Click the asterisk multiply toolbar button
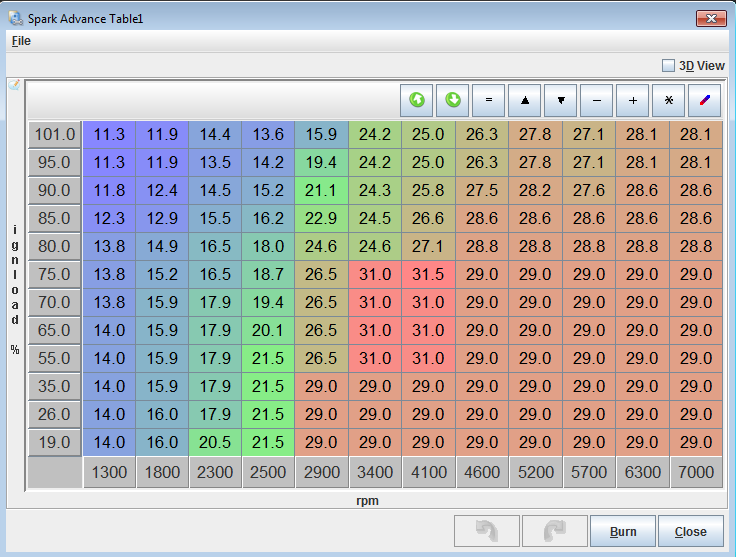This screenshot has height=558, width=736. [669, 100]
